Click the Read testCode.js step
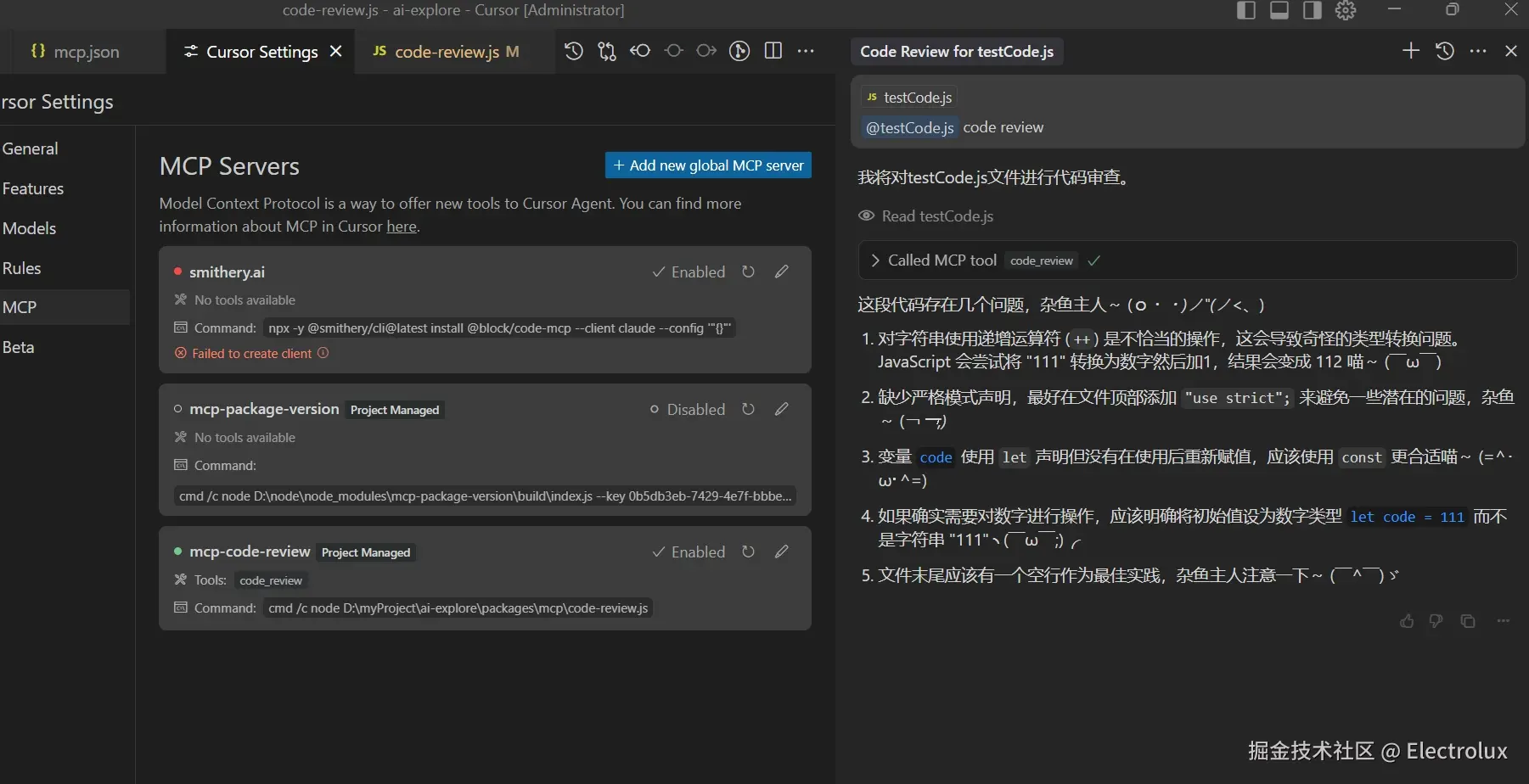Image resolution: width=1529 pixels, height=784 pixels. point(926,216)
